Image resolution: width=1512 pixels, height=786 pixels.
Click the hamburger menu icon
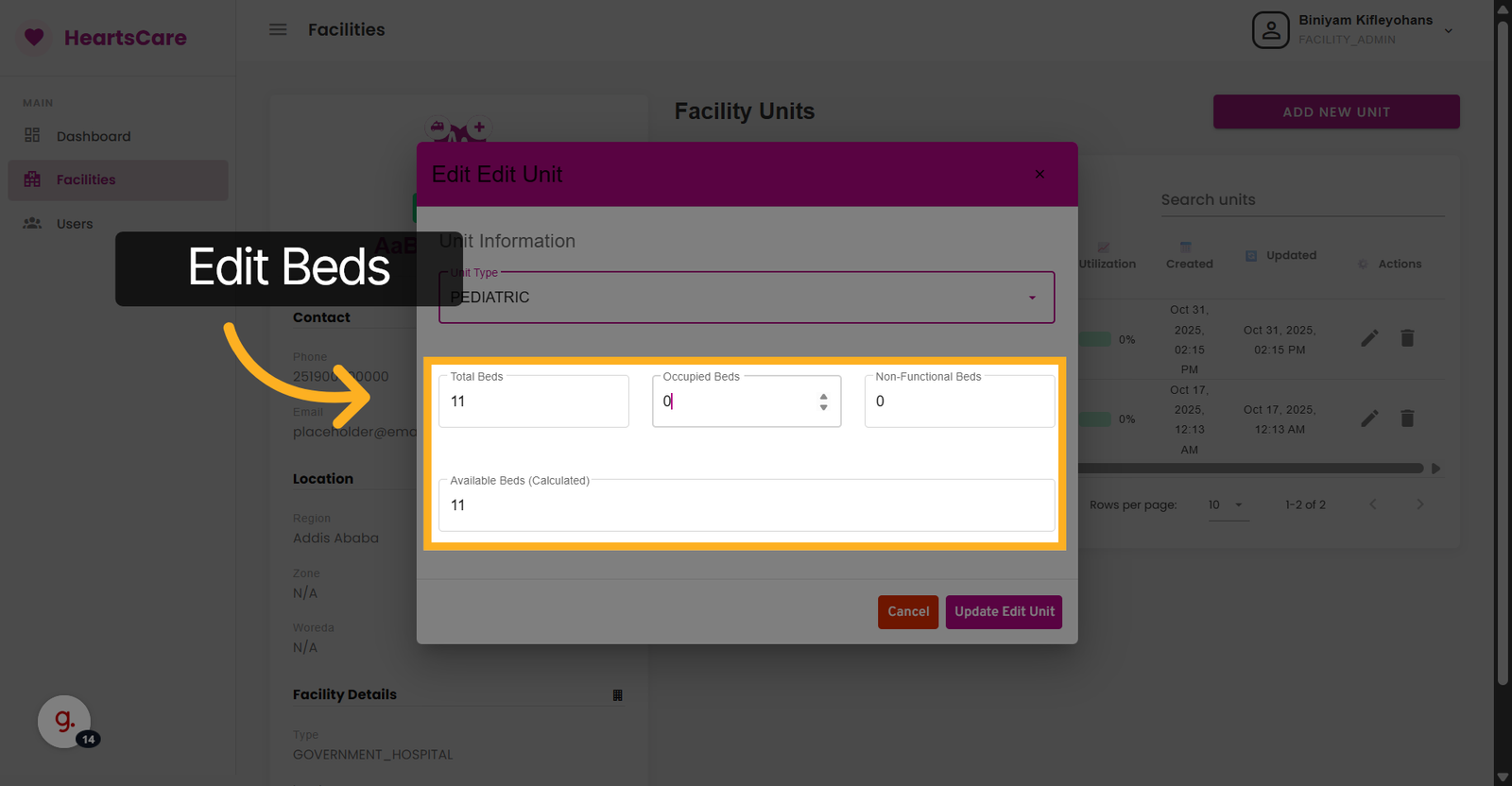[278, 29]
